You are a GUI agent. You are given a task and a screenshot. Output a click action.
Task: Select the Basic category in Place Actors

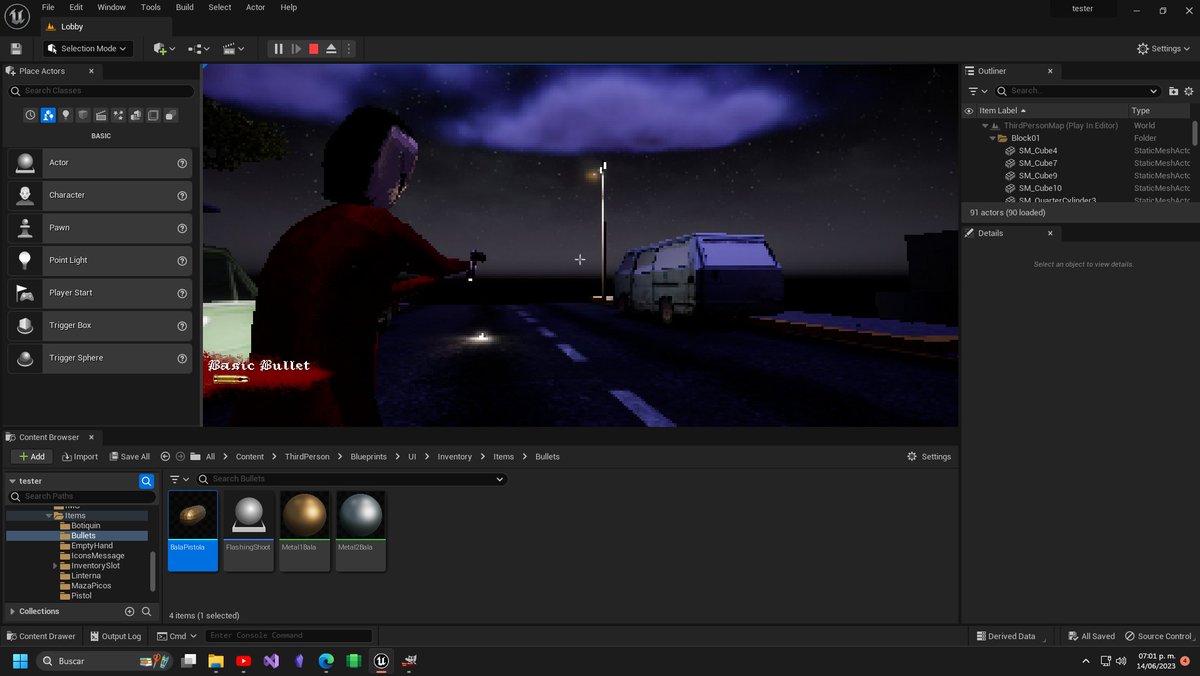48,115
